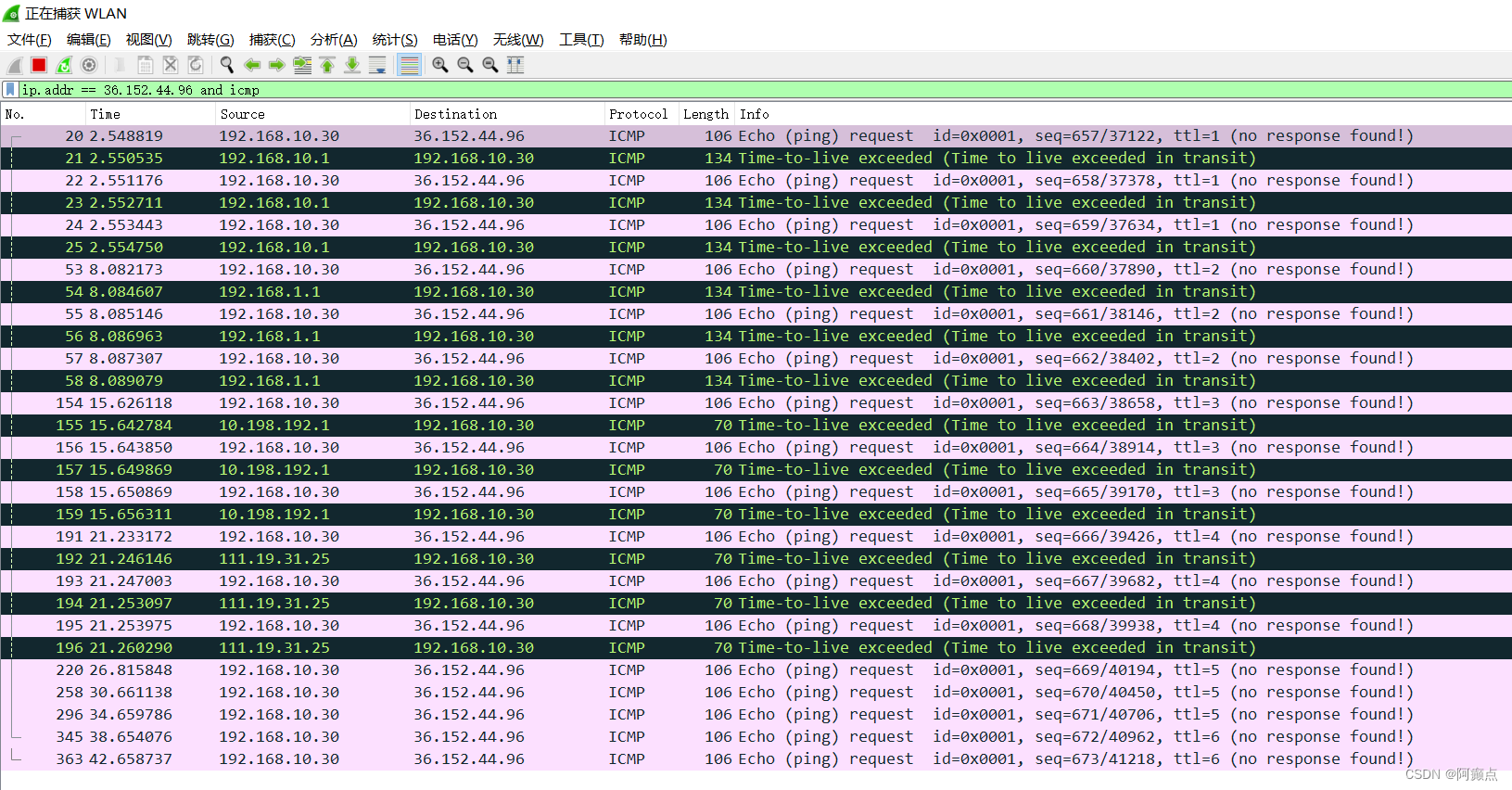The height and width of the screenshot is (790, 1512).
Task: Select packet 296 with seq=671/40706
Action: 756,715
